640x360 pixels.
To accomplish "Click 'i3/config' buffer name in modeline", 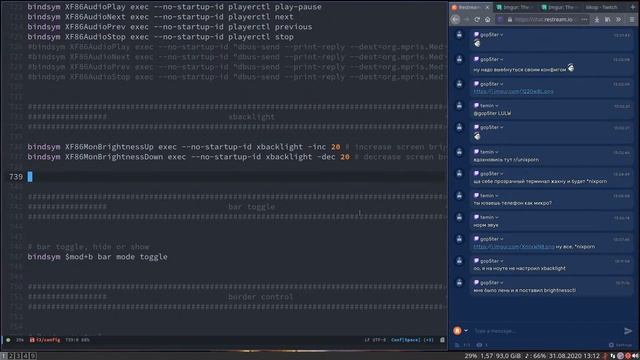I will click(x=48, y=340).
